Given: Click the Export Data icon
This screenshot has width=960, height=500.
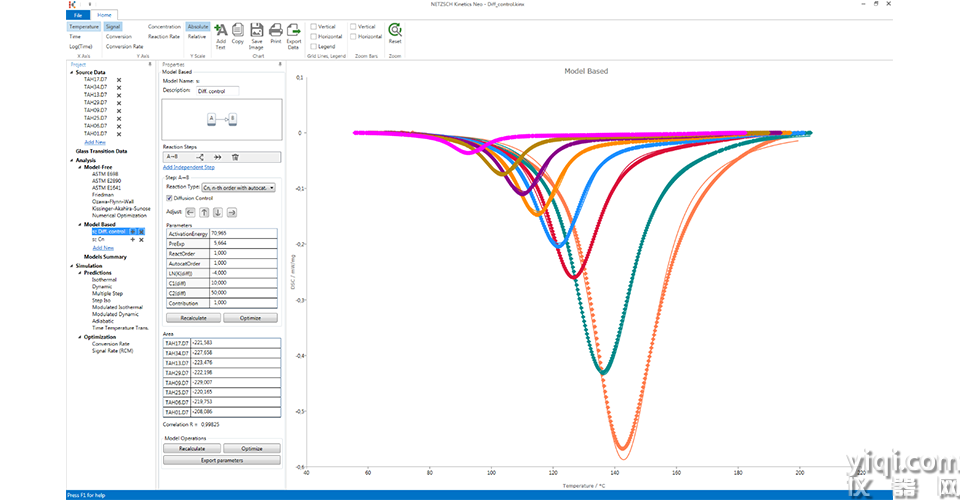Looking at the screenshot, I should coord(294,30).
